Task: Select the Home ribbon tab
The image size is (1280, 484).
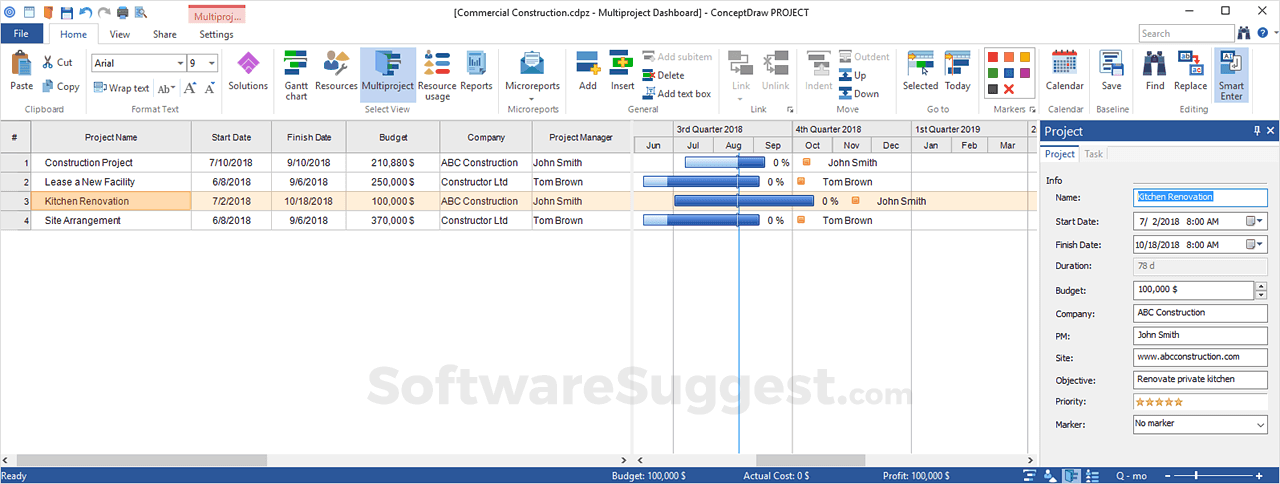Action: pos(73,34)
